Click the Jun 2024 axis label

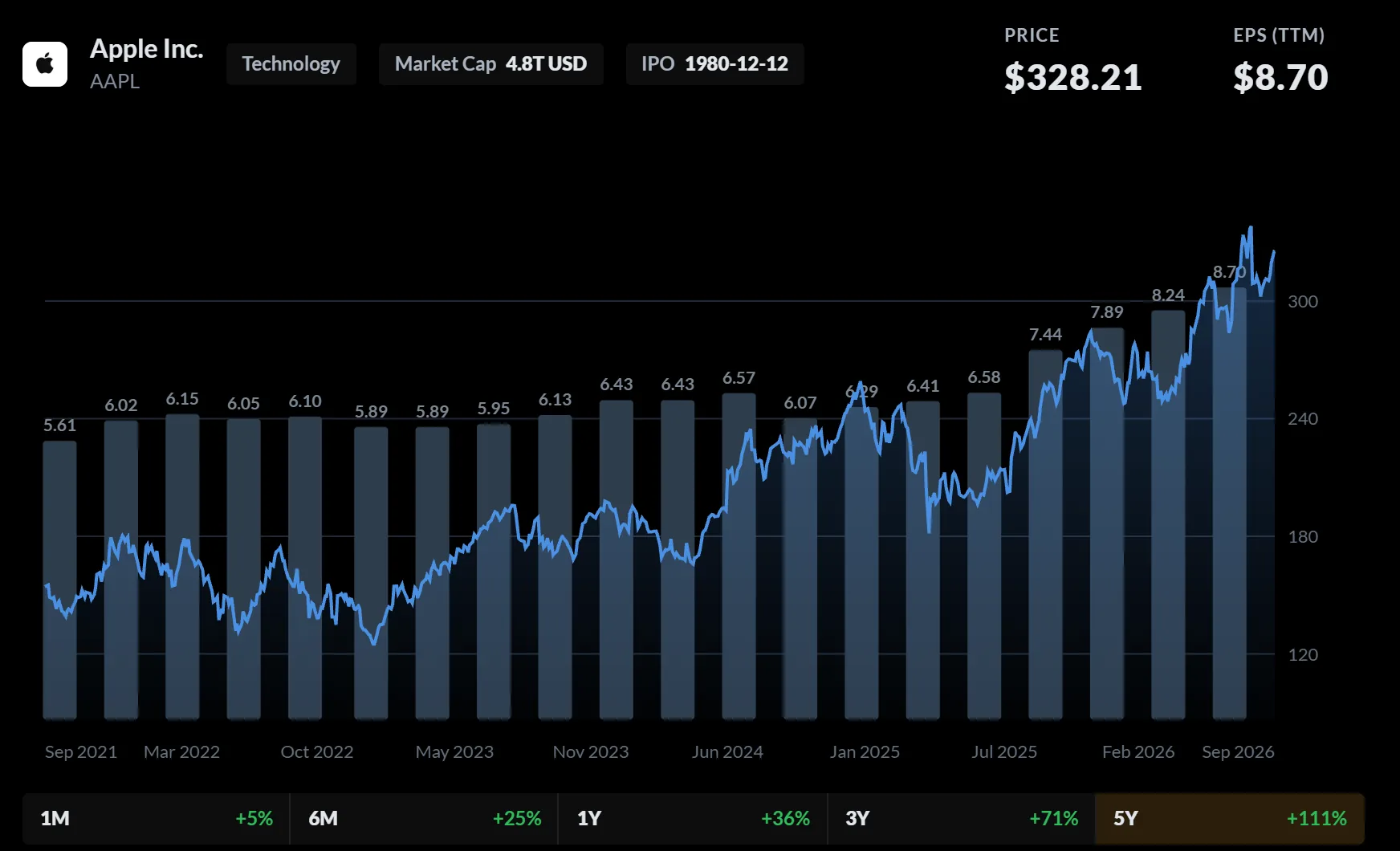[727, 752]
